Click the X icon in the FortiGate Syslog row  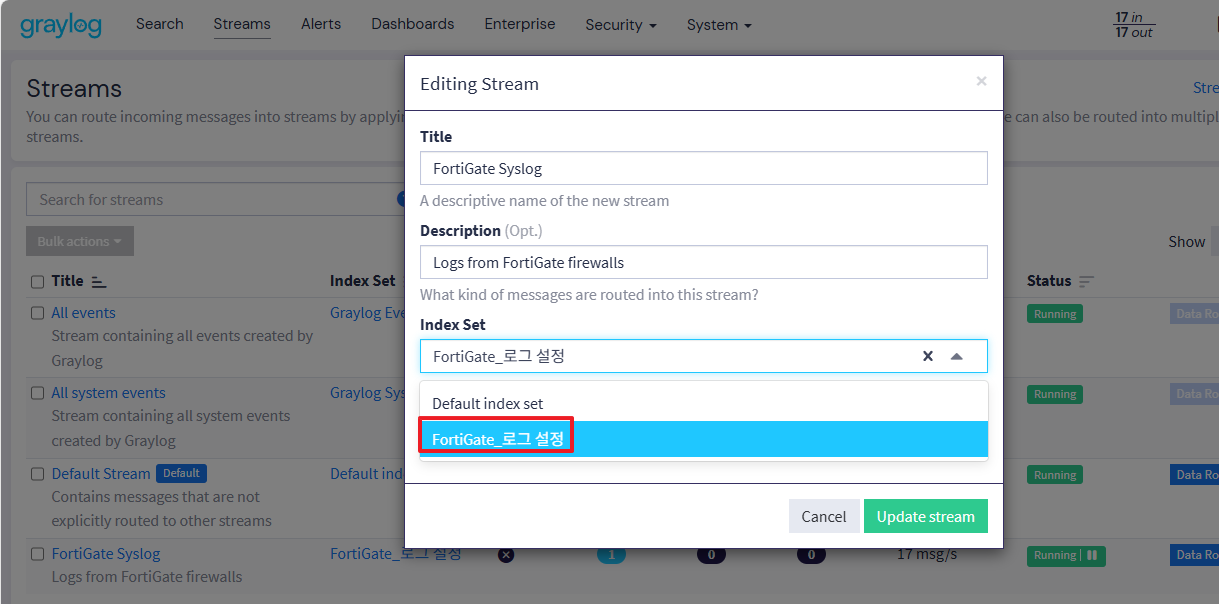pyautogui.click(x=506, y=555)
